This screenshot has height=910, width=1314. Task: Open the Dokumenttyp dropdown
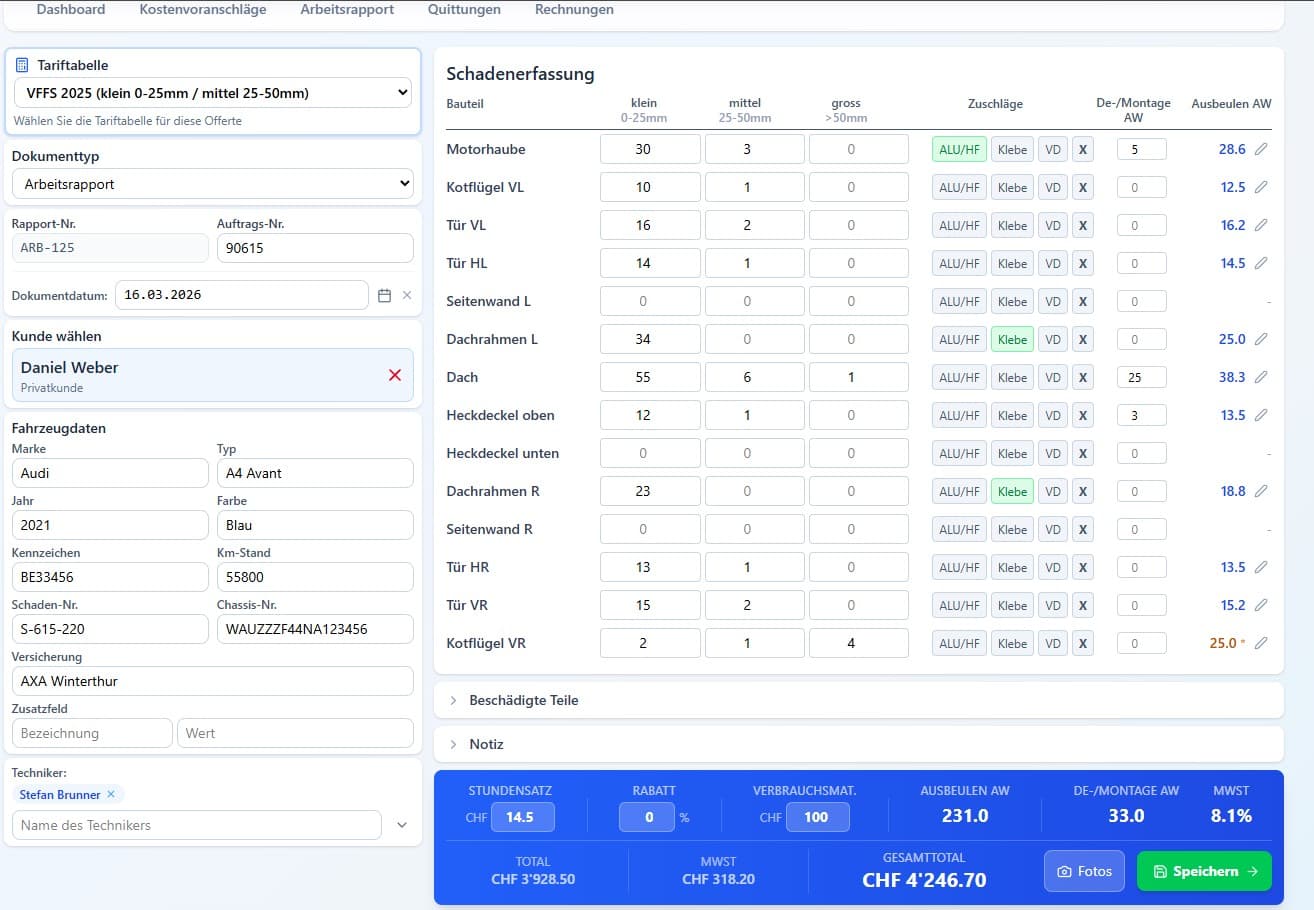(x=212, y=184)
